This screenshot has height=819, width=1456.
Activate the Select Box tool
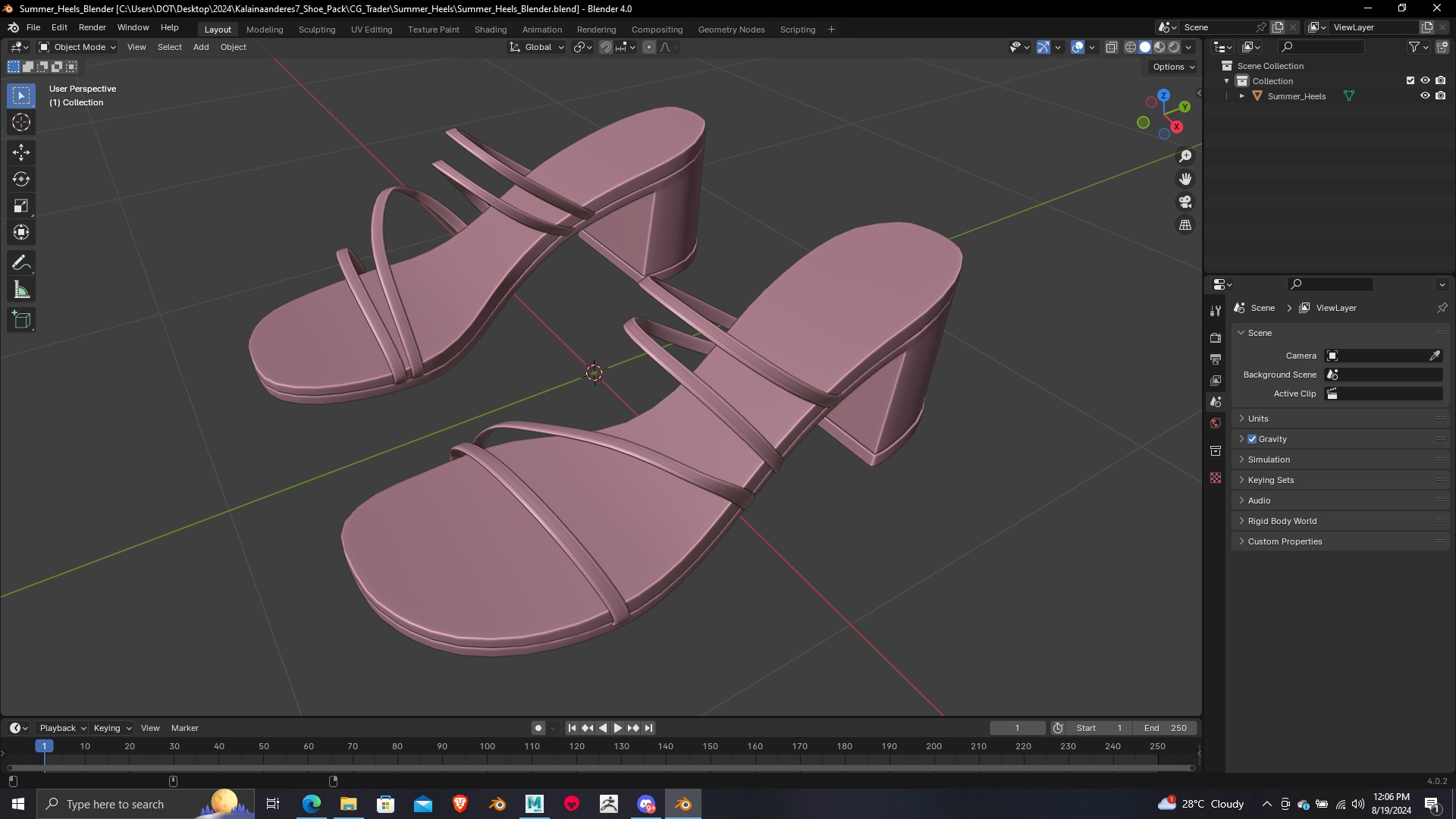click(21, 96)
